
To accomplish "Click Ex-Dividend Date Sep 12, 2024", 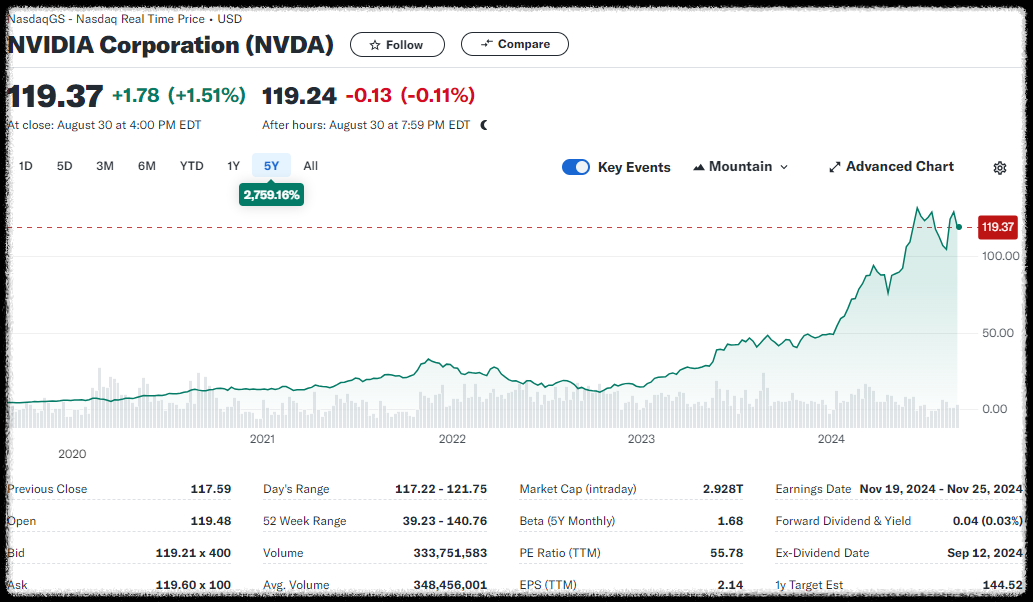I will tap(985, 553).
